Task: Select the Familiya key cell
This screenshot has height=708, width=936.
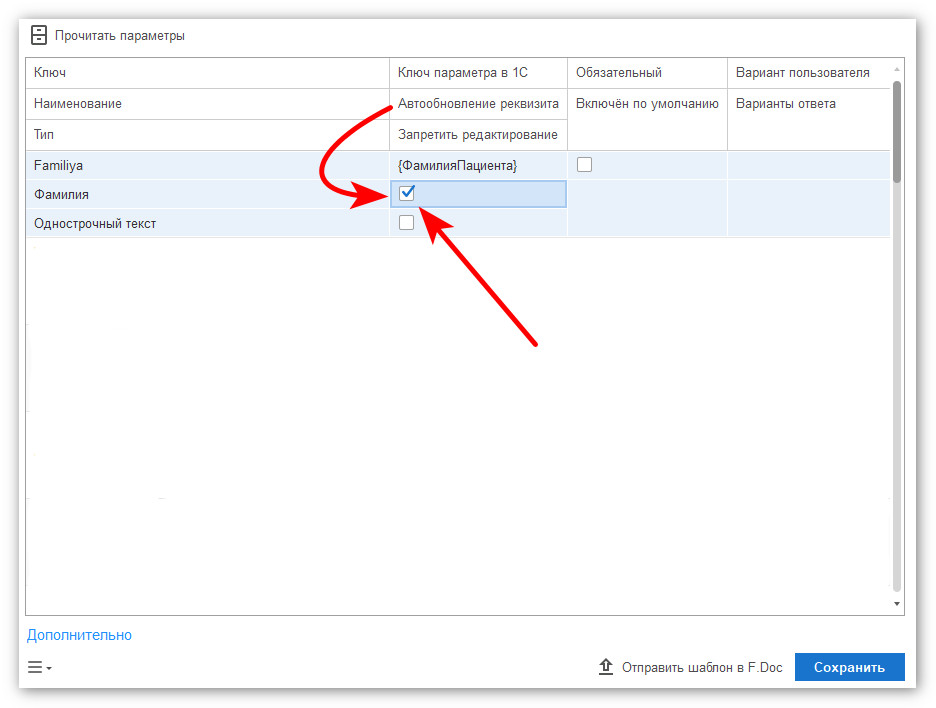Action: coord(208,165)
